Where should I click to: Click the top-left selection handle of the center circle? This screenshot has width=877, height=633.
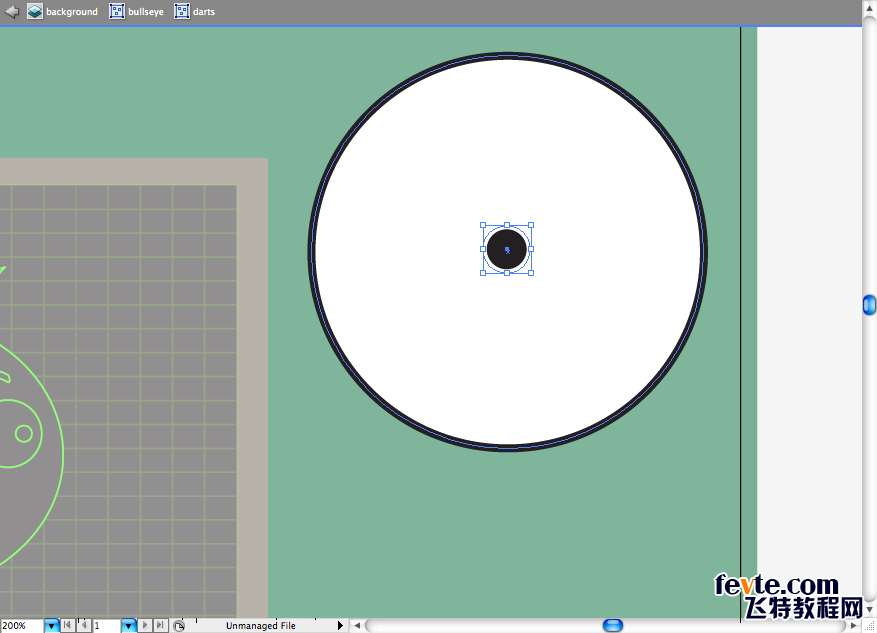[483, 226]
